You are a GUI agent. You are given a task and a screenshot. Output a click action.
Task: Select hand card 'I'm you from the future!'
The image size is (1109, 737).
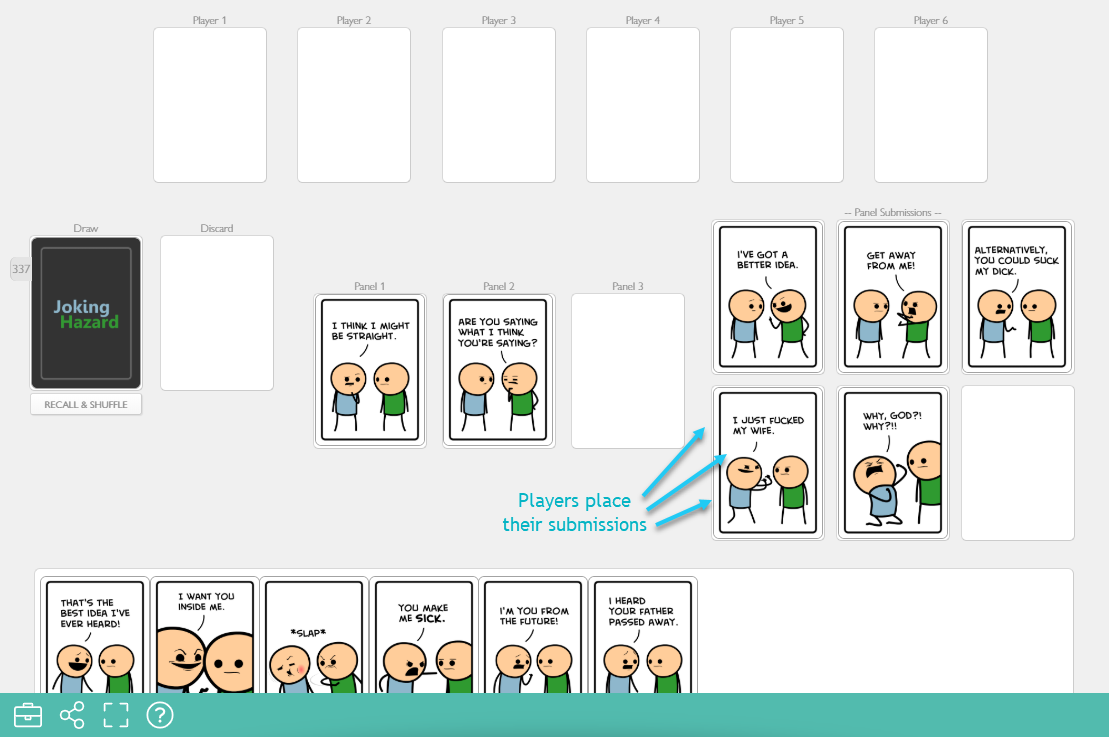533,635
